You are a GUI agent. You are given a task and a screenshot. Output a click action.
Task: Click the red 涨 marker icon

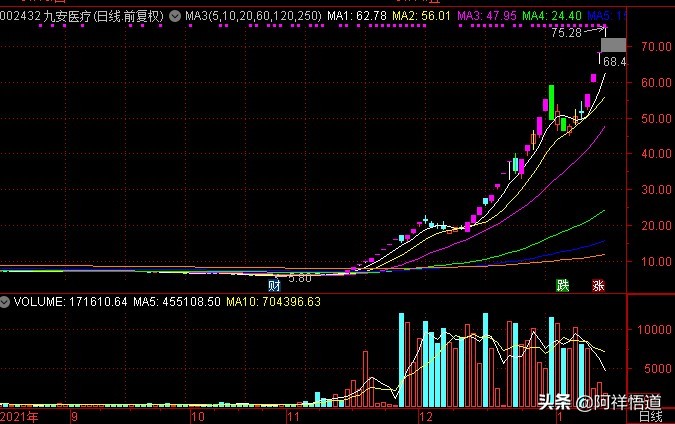tap(598, 285)
